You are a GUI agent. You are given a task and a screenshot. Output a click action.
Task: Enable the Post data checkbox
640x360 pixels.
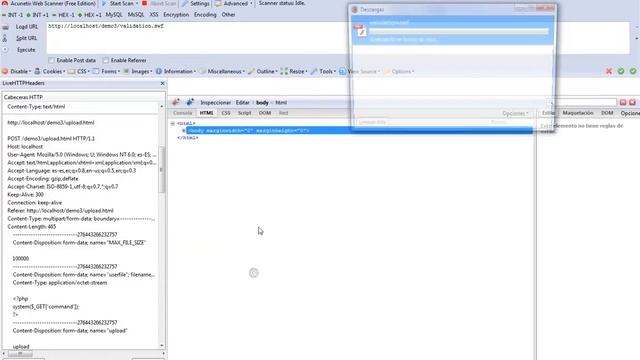51,60
